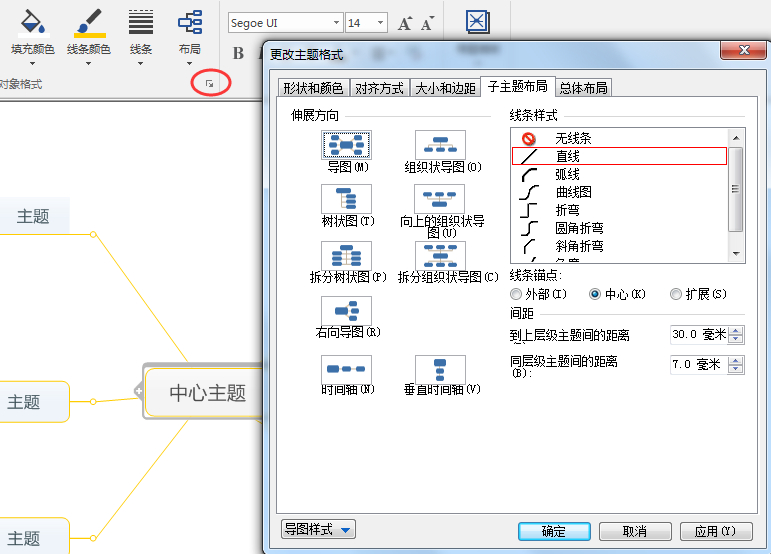
Task: Click the 布局 layout icon
Action: 190,23
